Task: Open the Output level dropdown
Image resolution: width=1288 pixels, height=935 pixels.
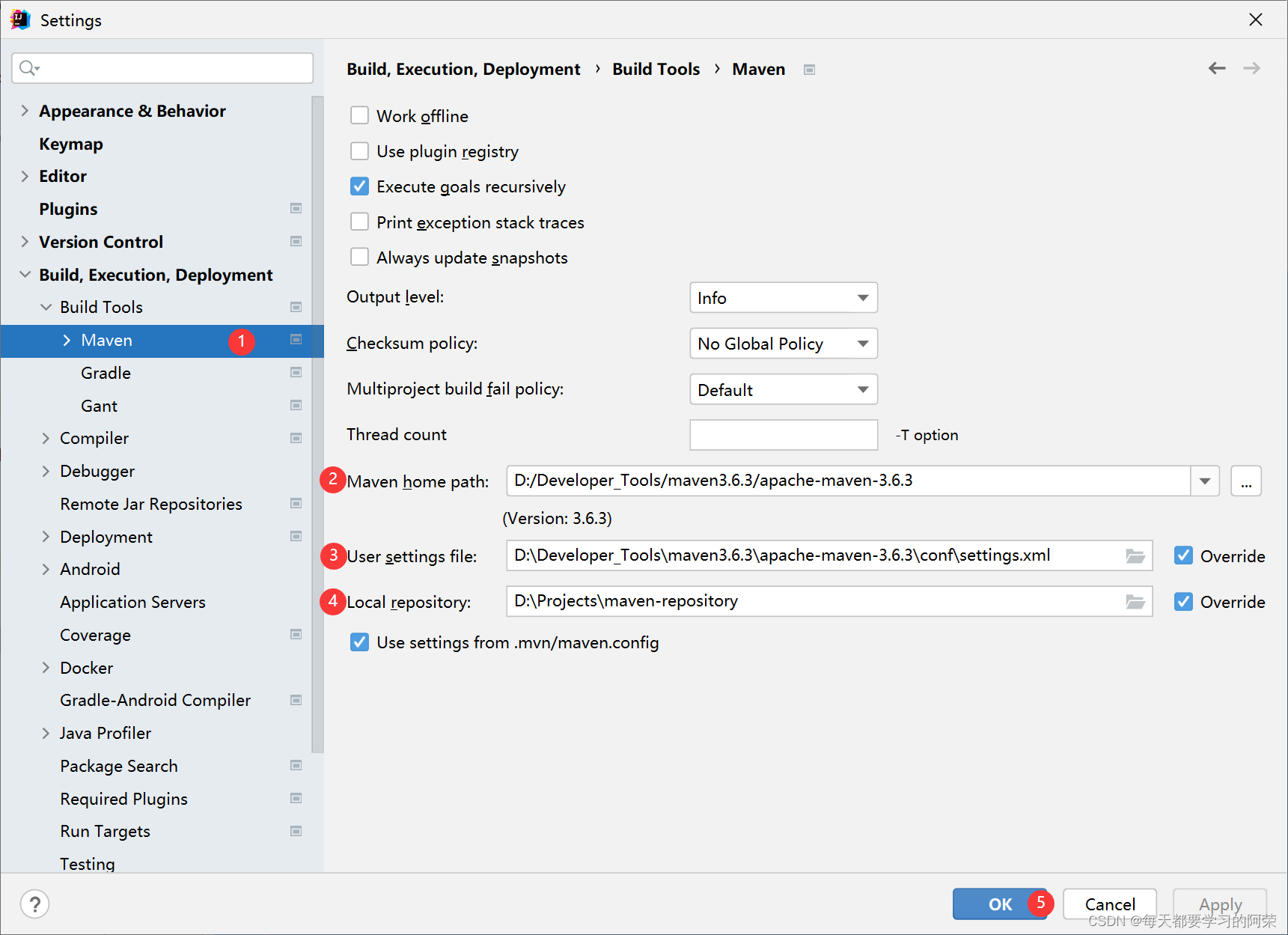Action: click(x=783, y=298)
